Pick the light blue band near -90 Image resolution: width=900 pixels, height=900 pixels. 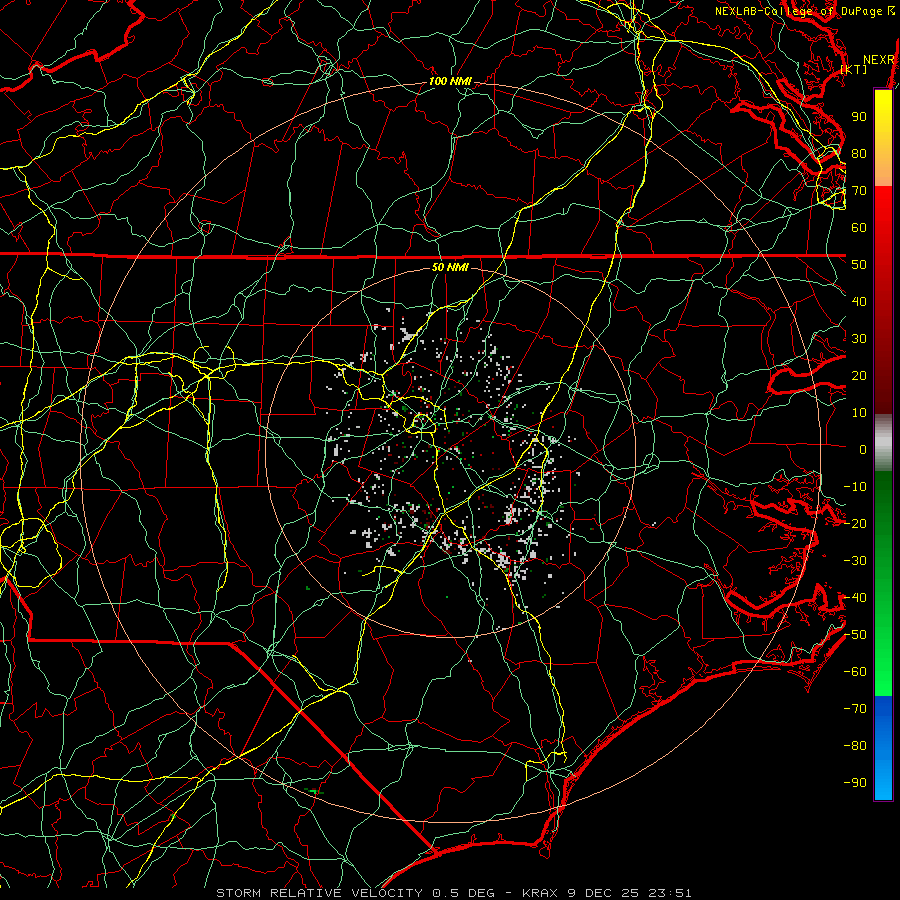[883, 783]
